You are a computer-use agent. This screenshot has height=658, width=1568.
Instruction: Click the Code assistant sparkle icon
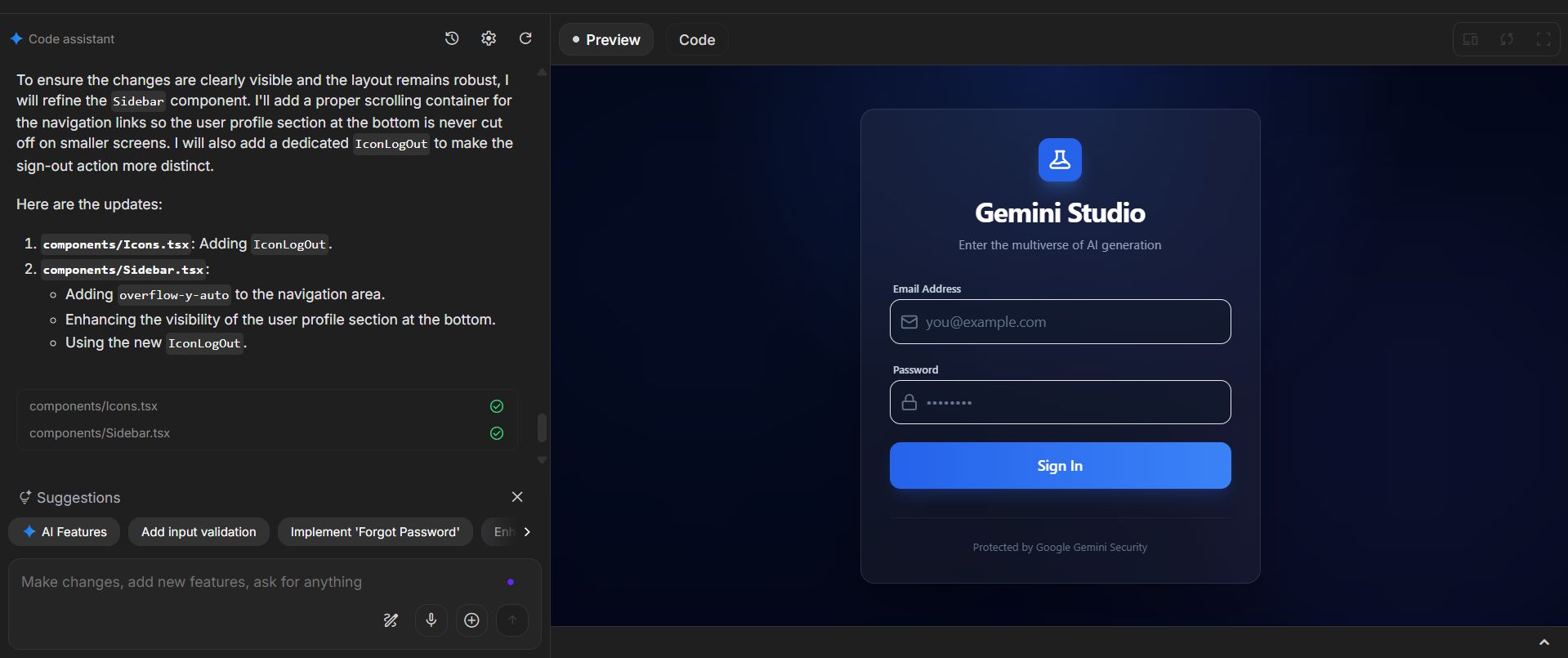pyautogui.click(x=16, y=38)
